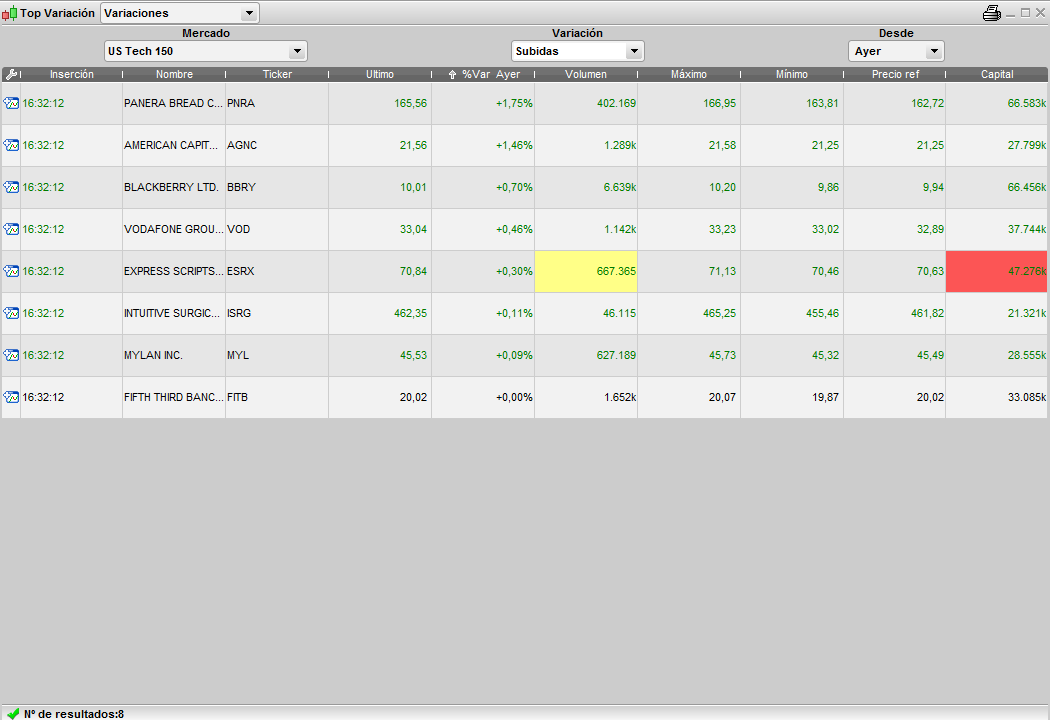The height and width of the screenshot is (720, 1050).
Task: Click the PANERA BREAD C... name cell
Action: click(x=174, y=103)
